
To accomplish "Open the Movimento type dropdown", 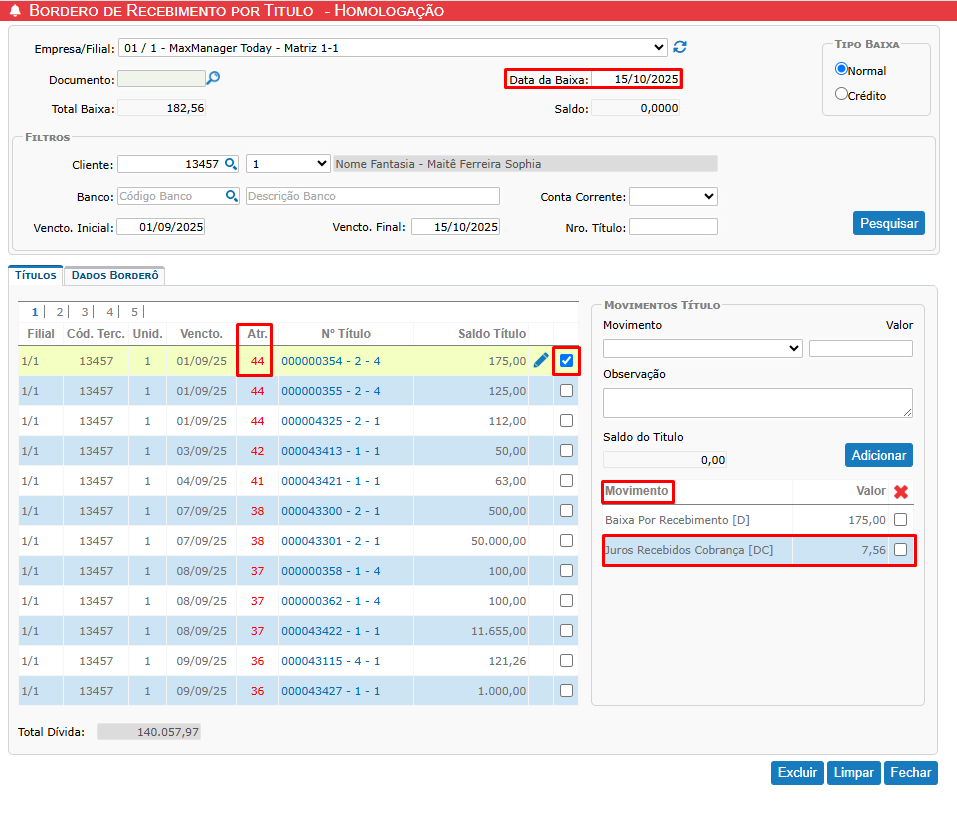I will tap(702, 348).
